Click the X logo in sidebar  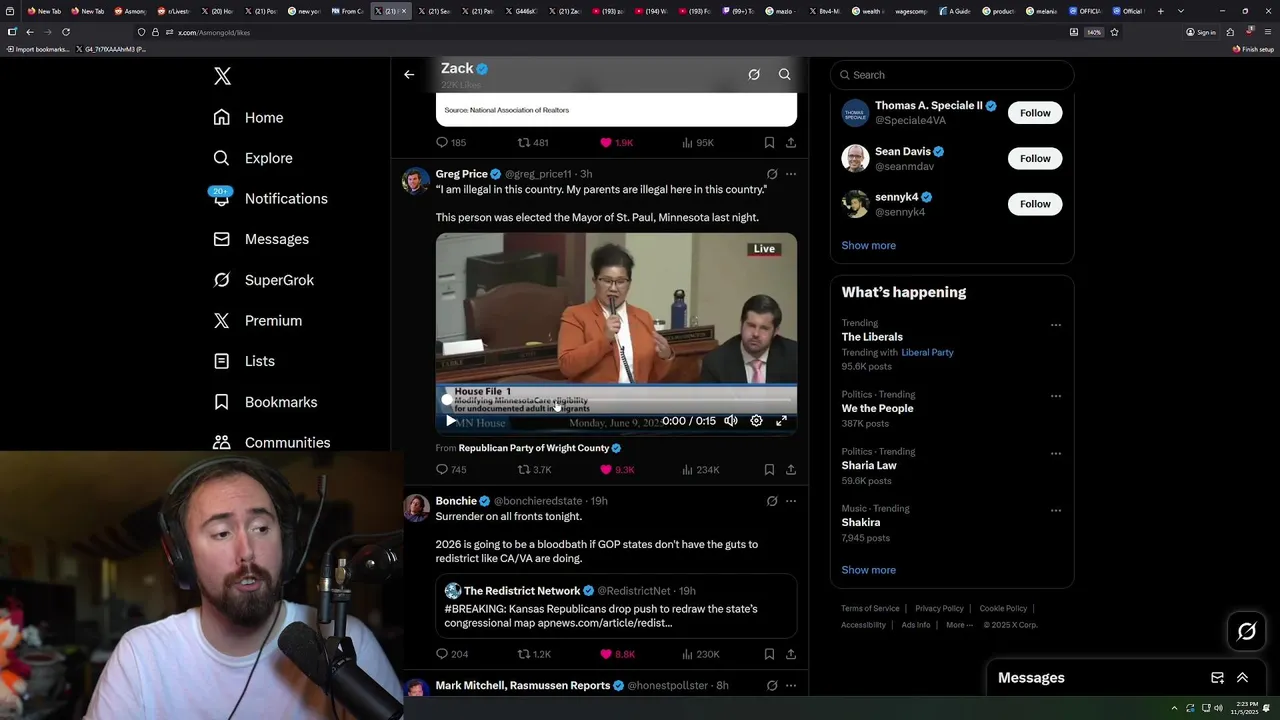(x=222, y=76)
